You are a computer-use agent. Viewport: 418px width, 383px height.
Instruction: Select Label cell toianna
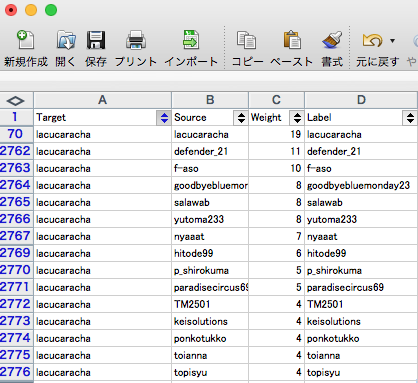click(361, 355)
